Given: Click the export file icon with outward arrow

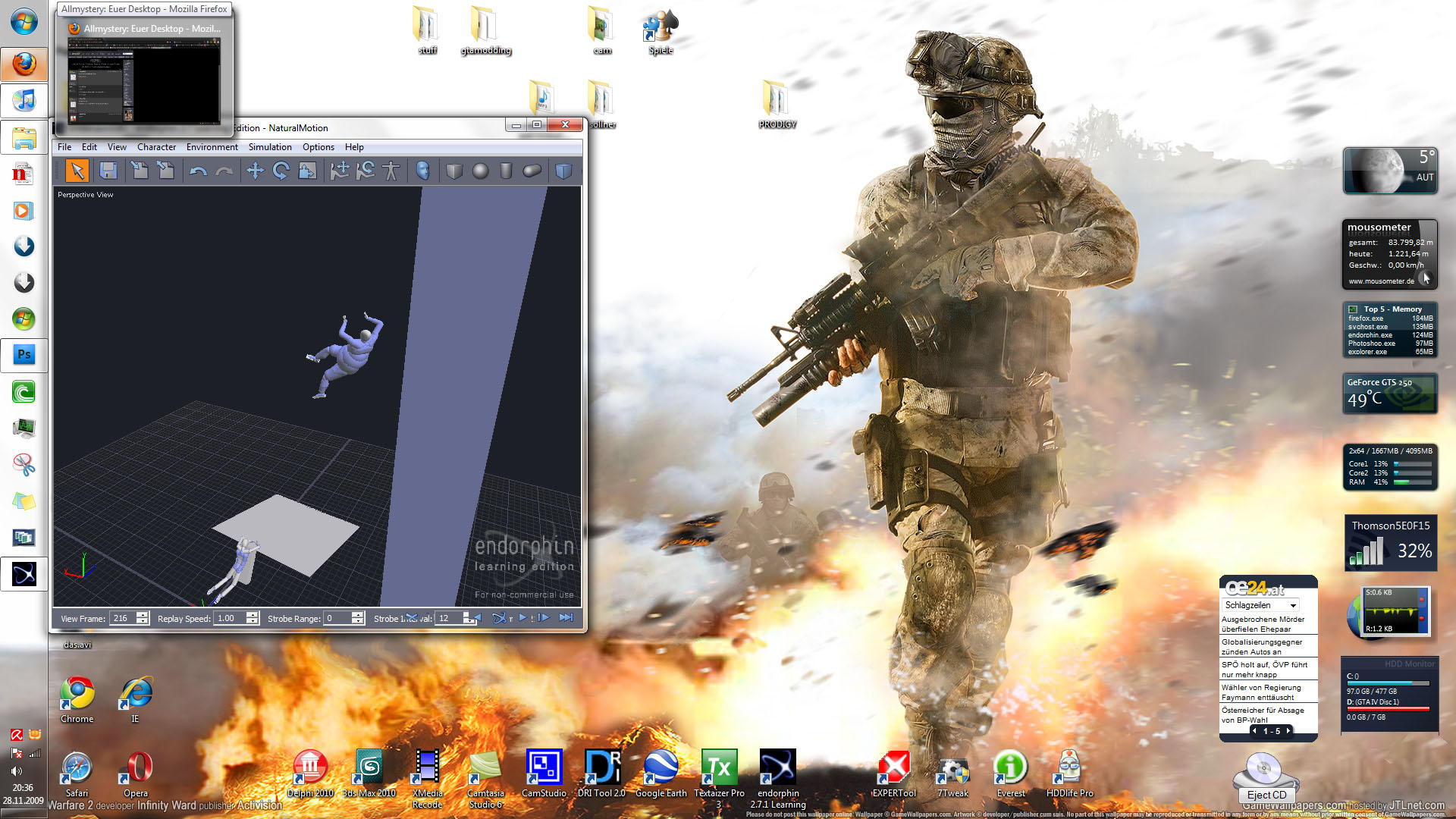Looking at the screenshot, I should (x=166, y=171).
